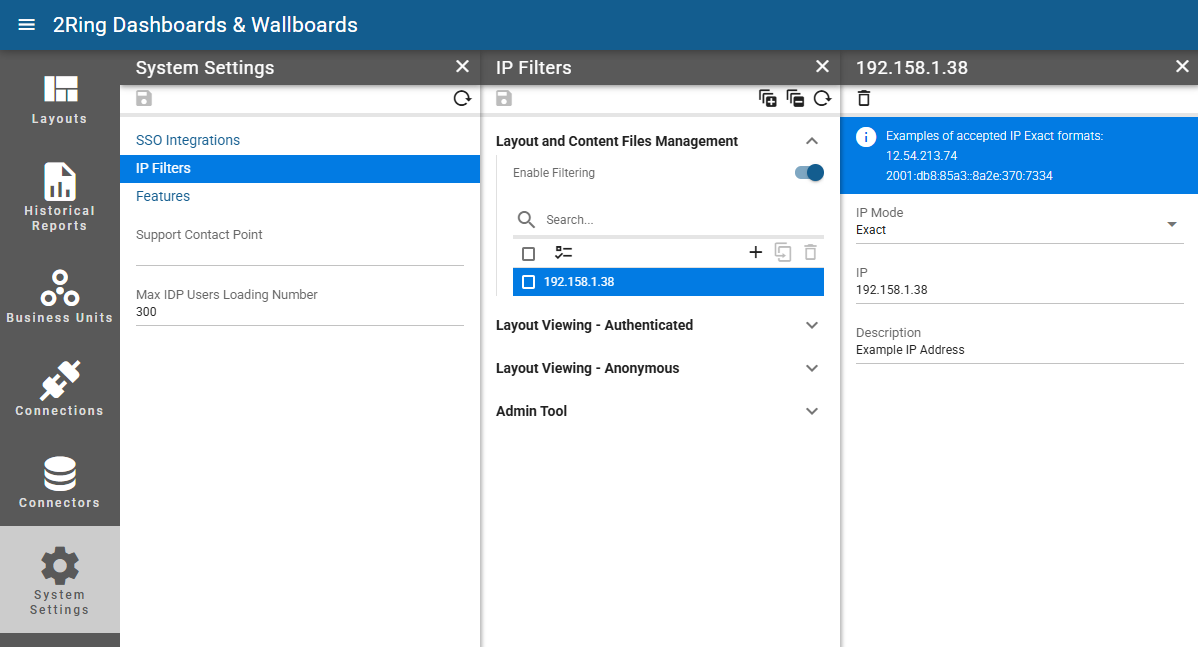
Task: Open the Connections sidebar item
Action: point(60,390)
